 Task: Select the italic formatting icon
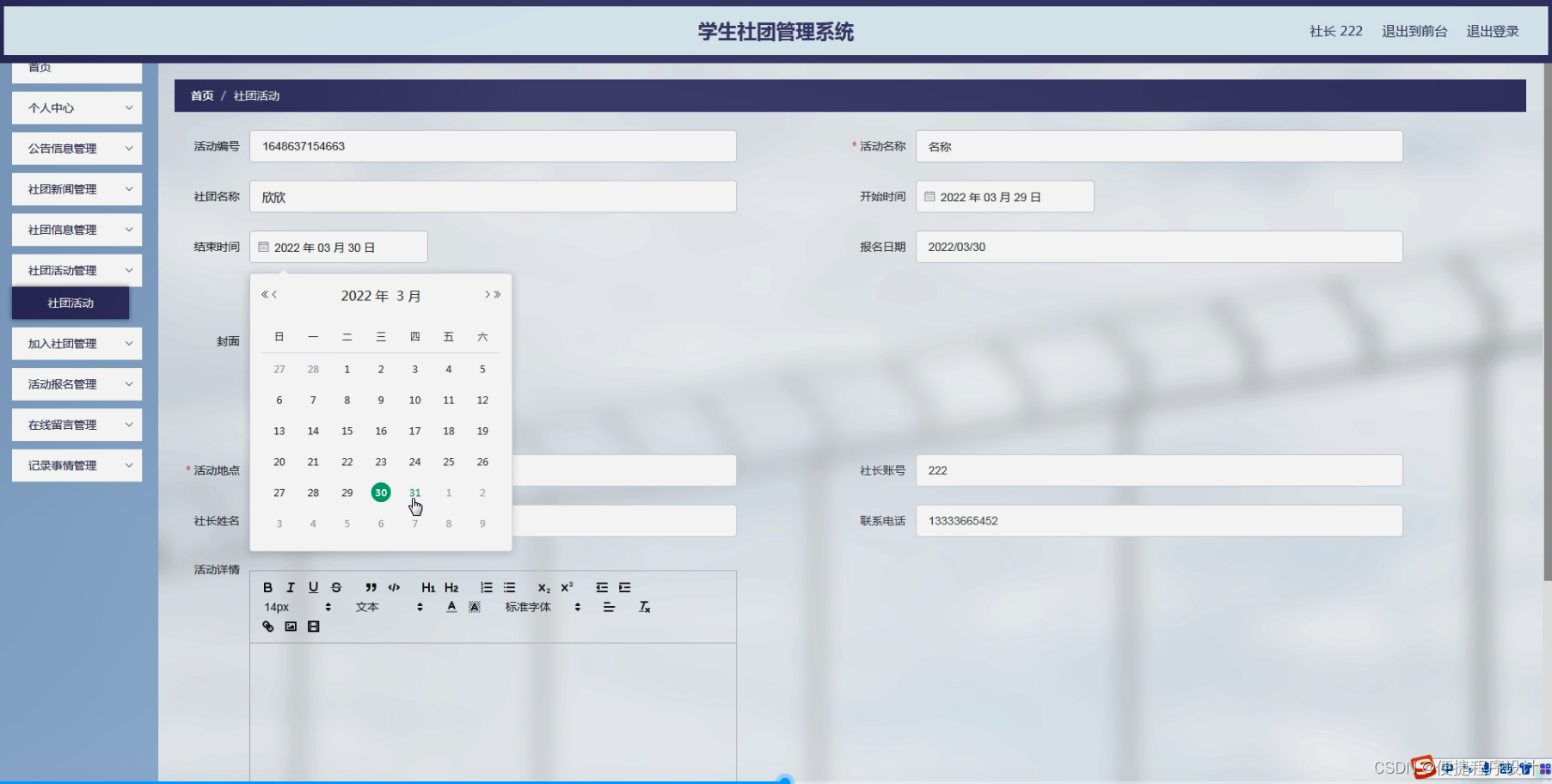click(x=291, y=587)
